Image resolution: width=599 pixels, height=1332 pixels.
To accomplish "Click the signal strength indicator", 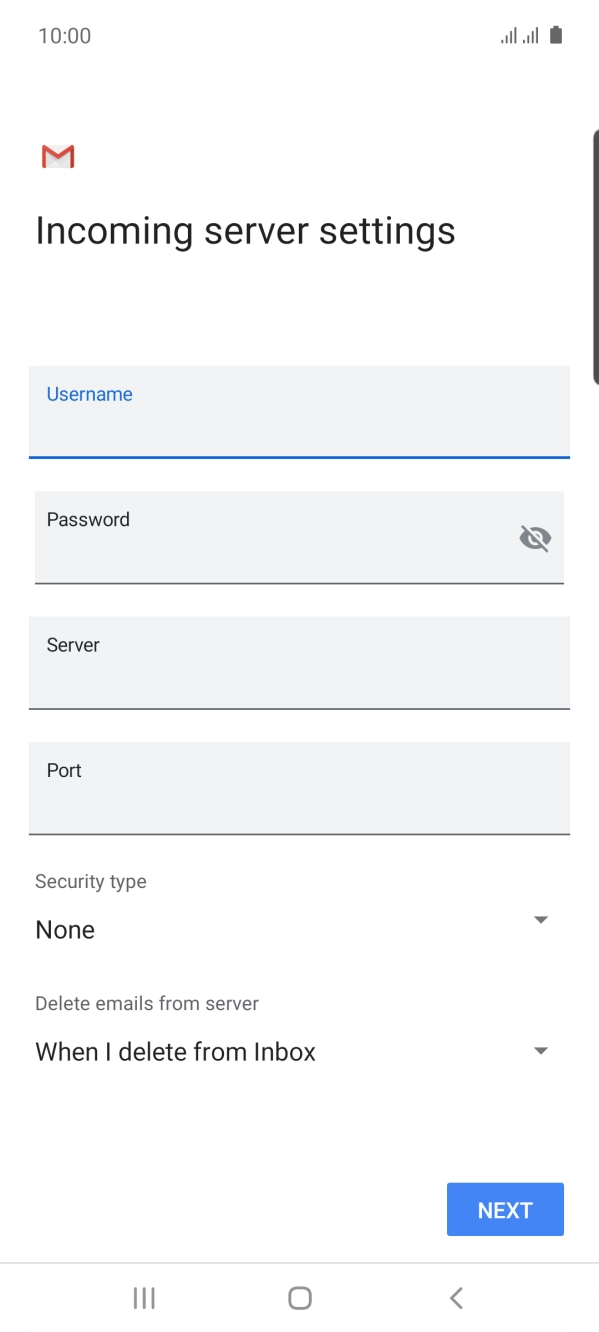I will pos(513,35).
